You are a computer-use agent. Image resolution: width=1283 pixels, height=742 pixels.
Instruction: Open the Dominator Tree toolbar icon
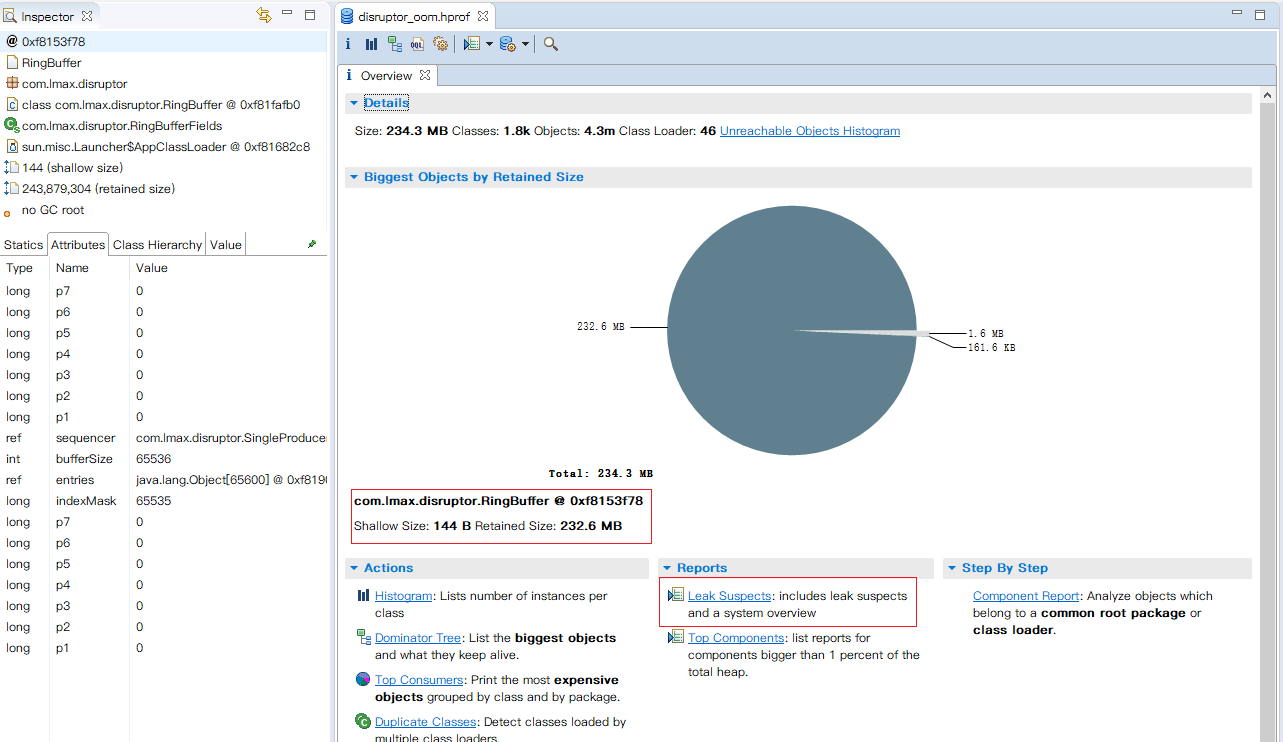pyautogui.click(x=394, y=44)
